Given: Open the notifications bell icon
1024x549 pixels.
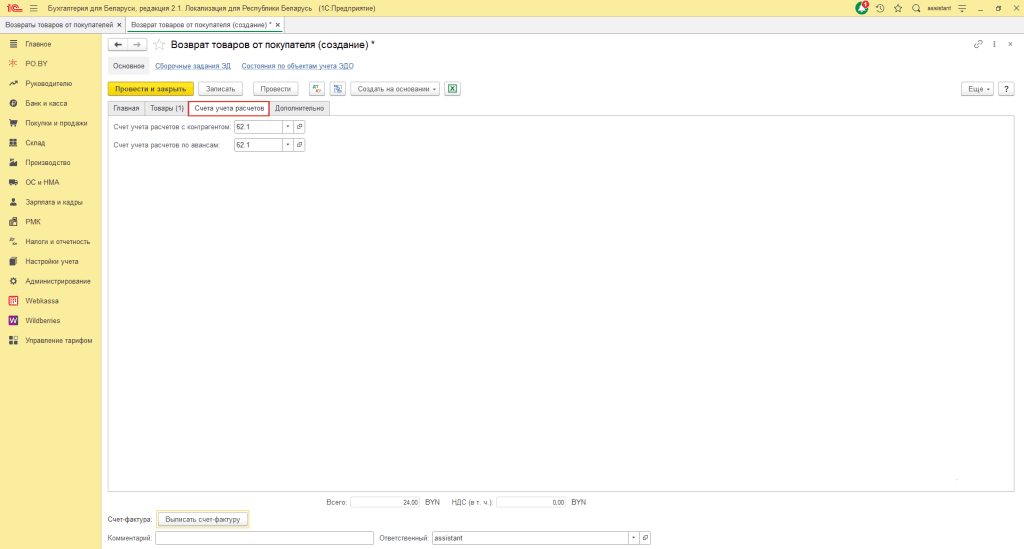Looking at the screenshot, I should [862, 8].
